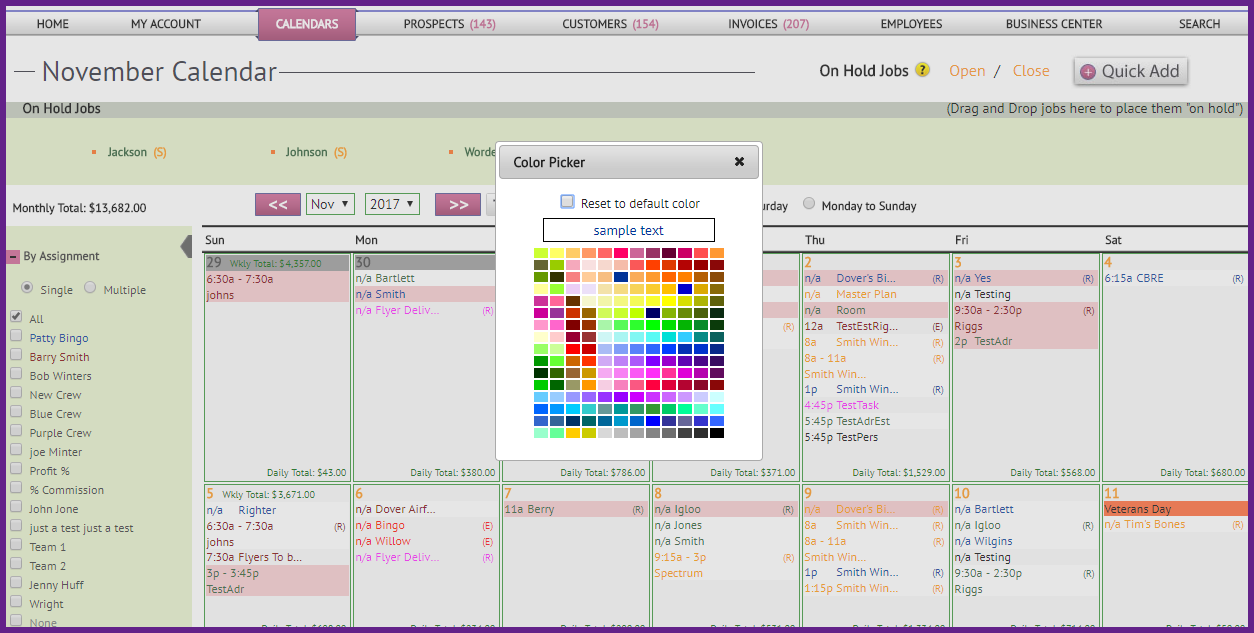Check the Wright checkbox

(16, 602)
